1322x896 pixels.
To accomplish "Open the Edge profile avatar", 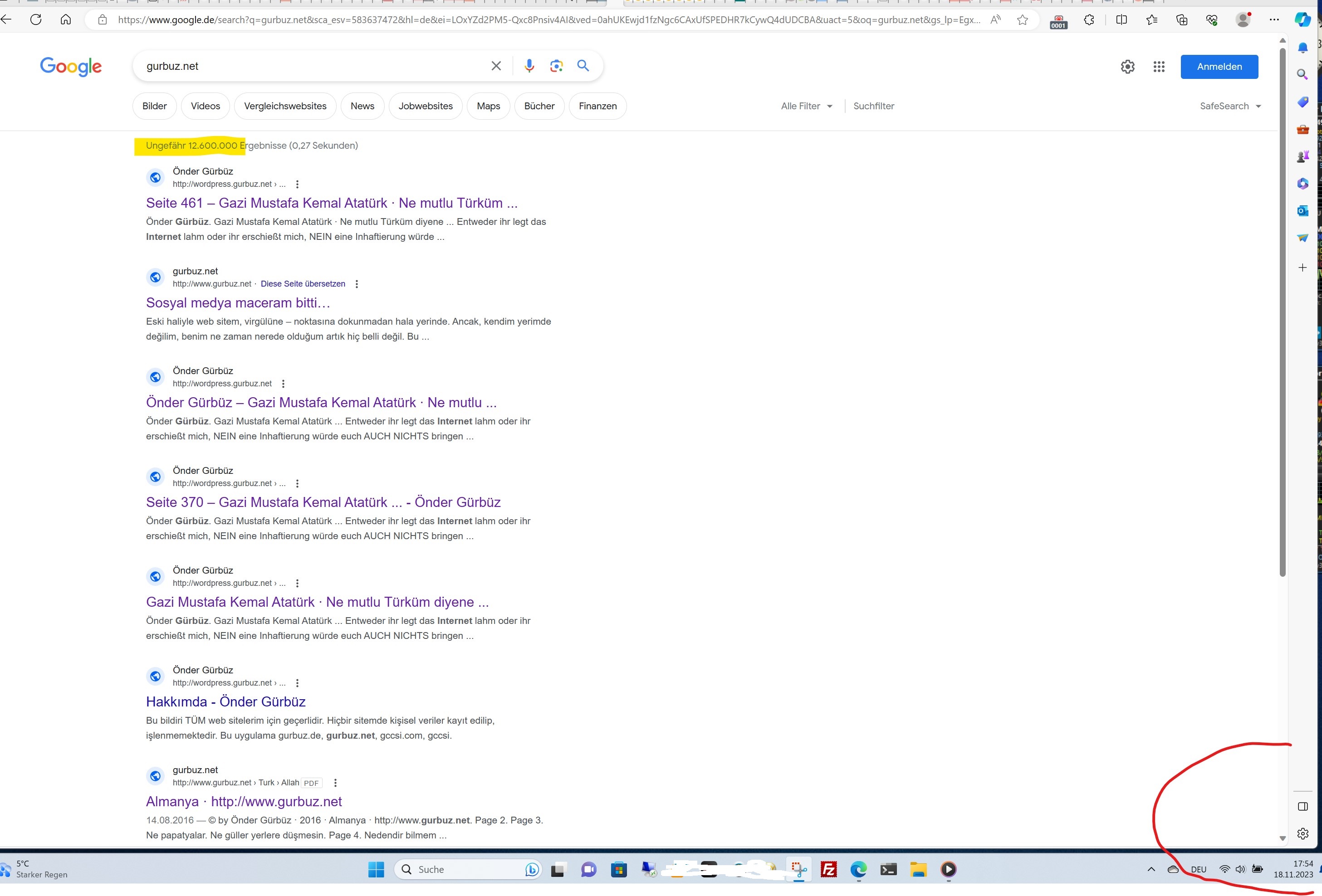I will [1244, 20].
